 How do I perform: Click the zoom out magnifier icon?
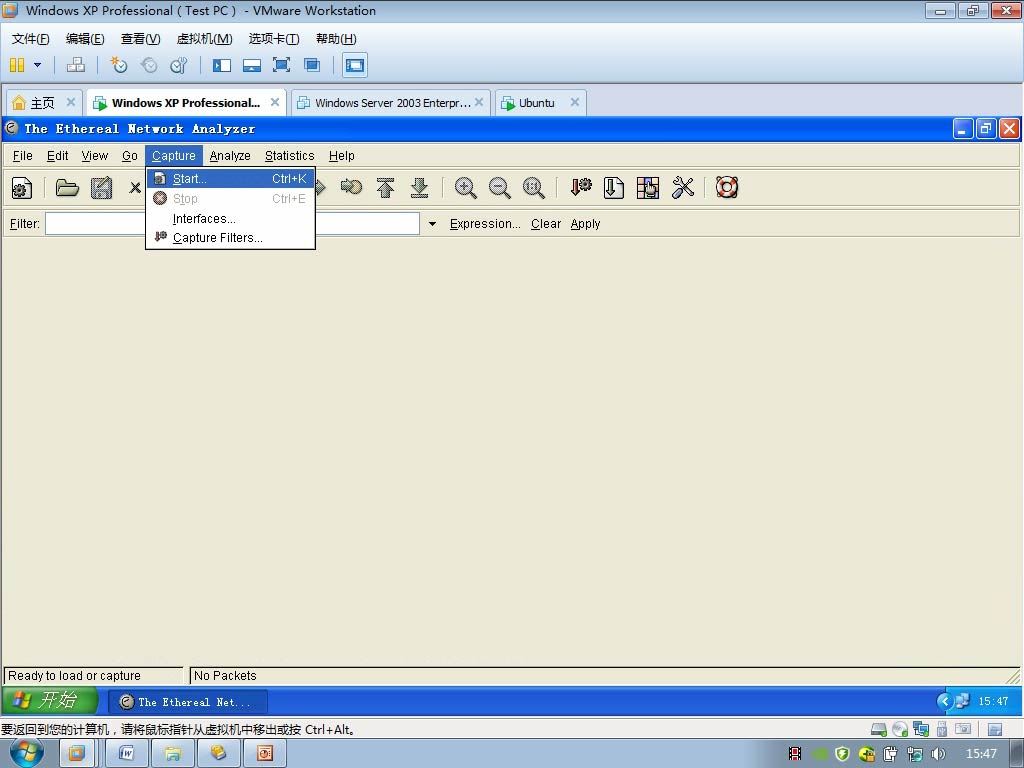tap(500, 188)
